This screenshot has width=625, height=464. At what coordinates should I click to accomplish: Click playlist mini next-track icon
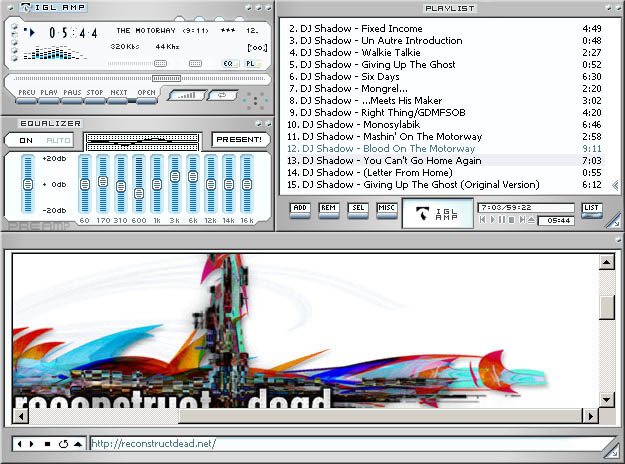(522, 220)
